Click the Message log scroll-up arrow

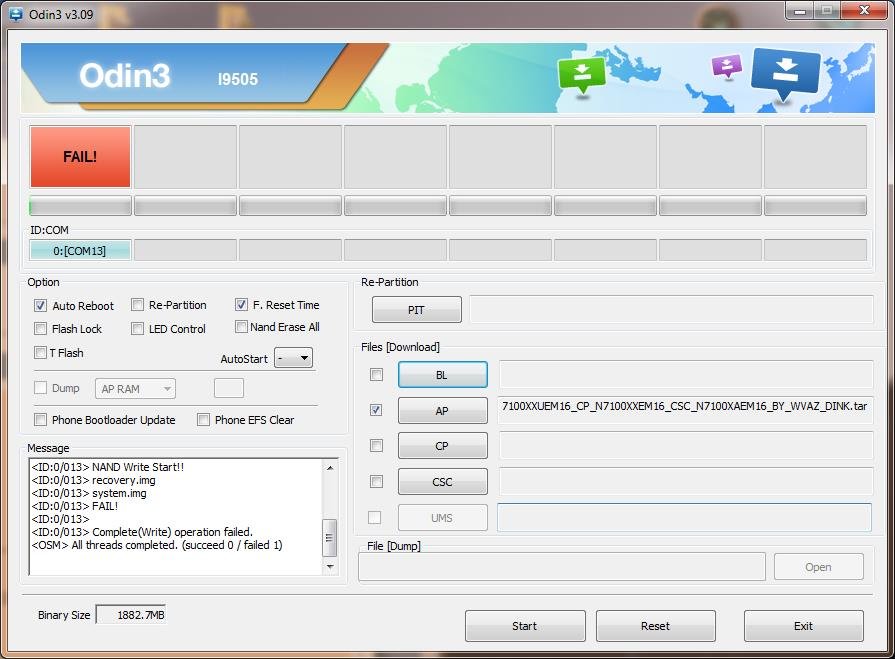point(330,468)
